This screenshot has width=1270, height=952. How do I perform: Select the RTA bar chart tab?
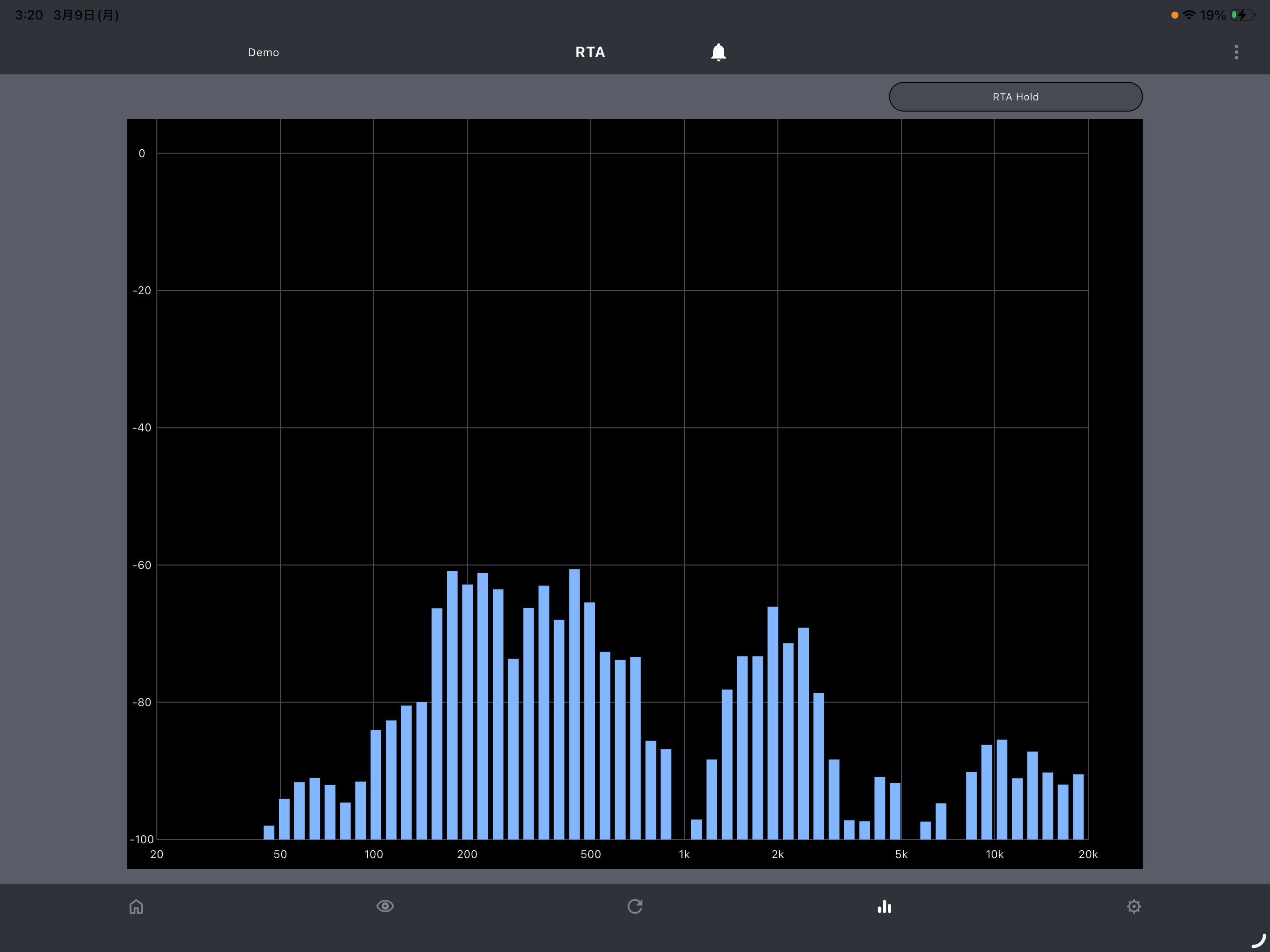884,906
